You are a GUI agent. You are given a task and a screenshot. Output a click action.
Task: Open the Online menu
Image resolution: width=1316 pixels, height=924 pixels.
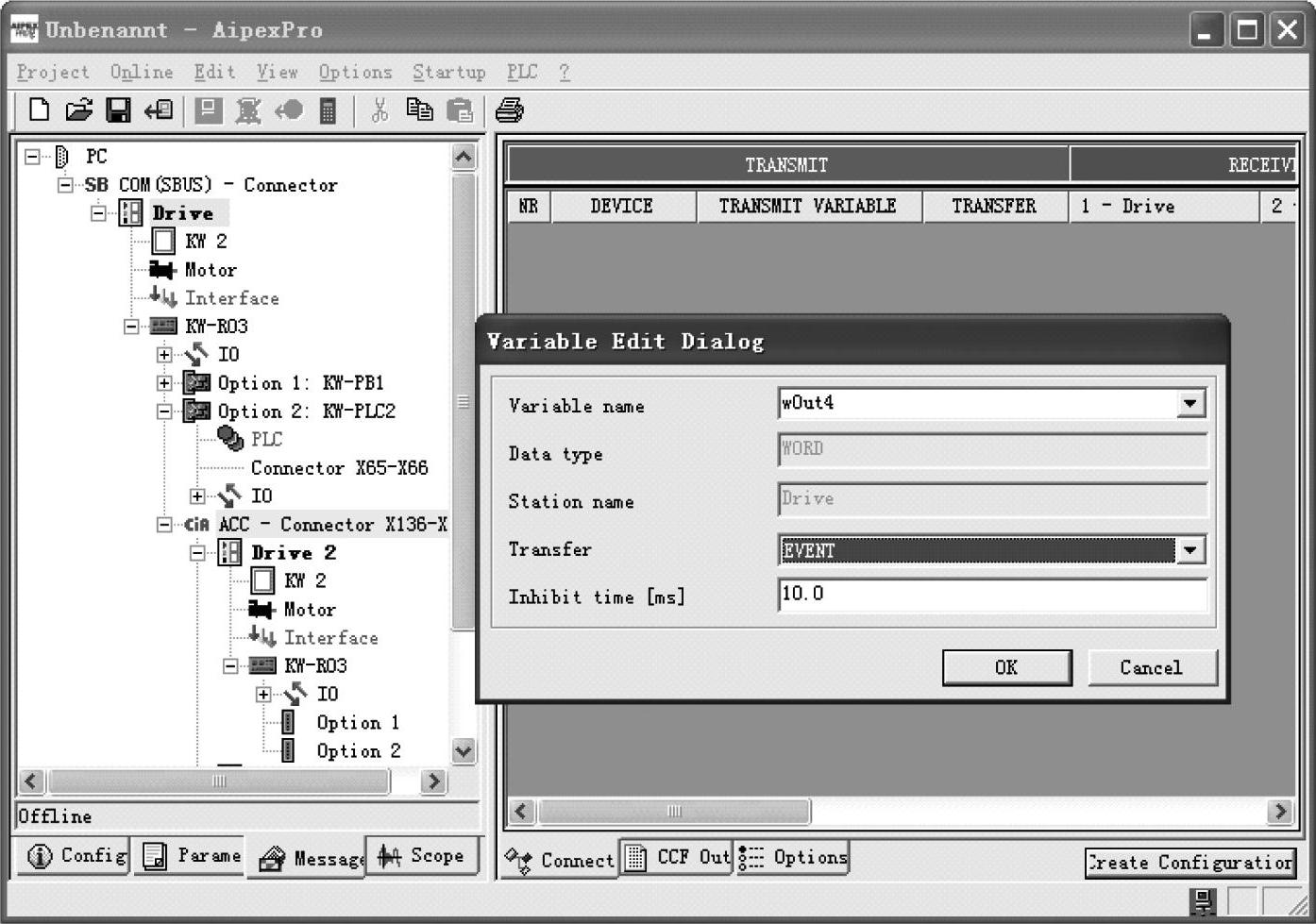point(142,73)
